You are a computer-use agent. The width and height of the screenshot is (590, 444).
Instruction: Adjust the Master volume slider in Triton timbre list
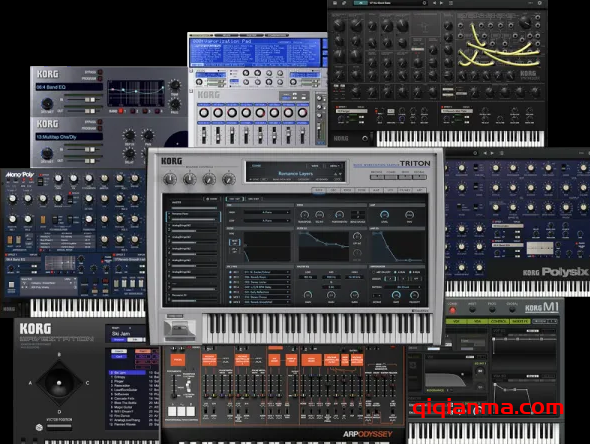pyautogui.click(x=194, y=207)
